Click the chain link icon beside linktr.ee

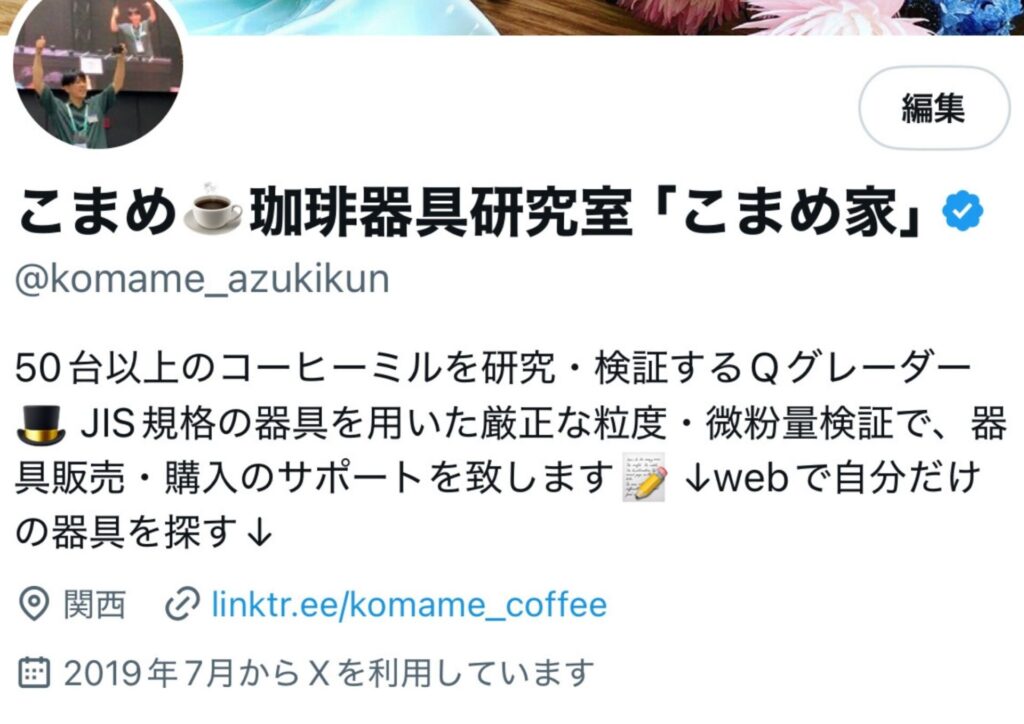182,605
